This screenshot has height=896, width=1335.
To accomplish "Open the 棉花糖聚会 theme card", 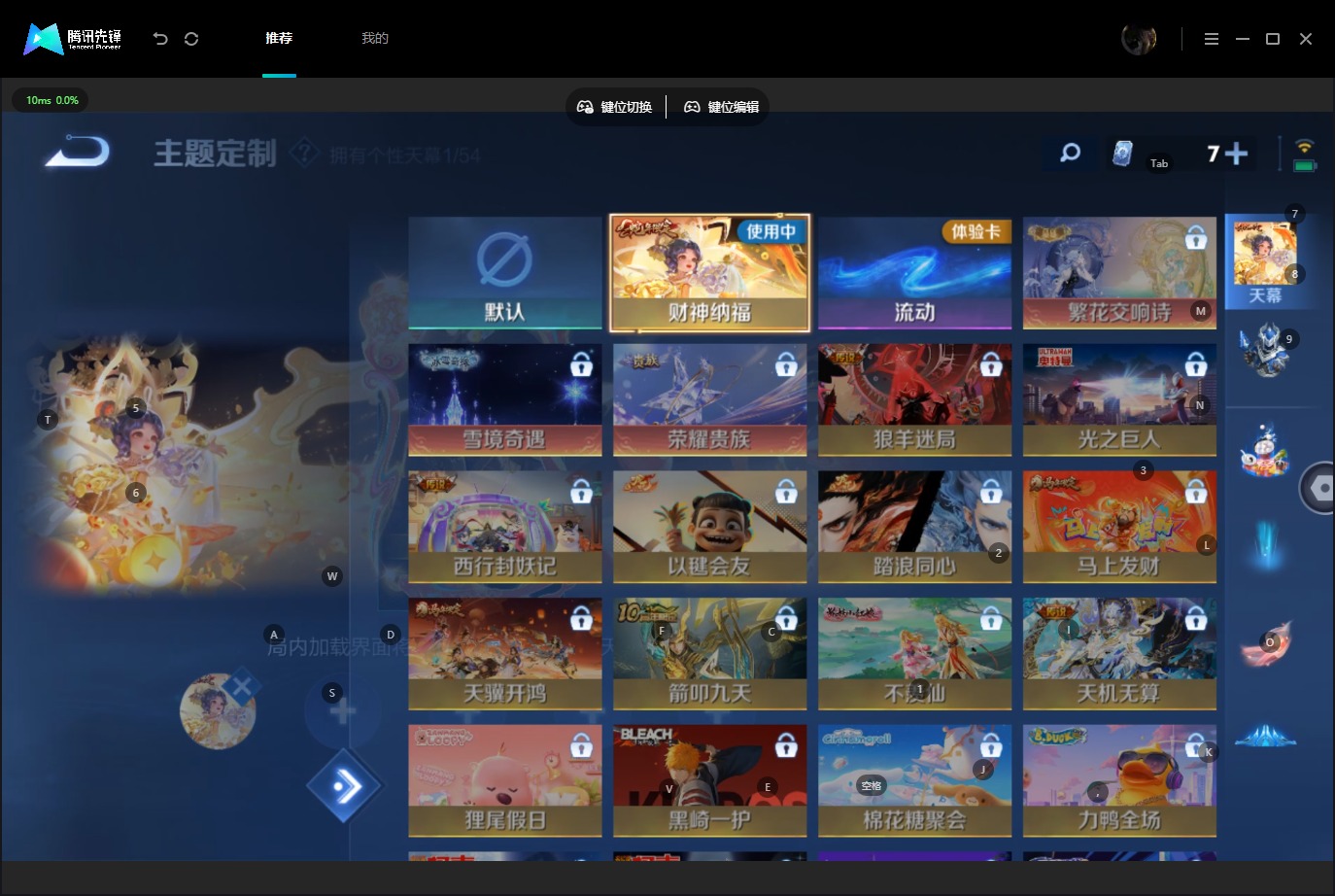I will coord(914,780).
